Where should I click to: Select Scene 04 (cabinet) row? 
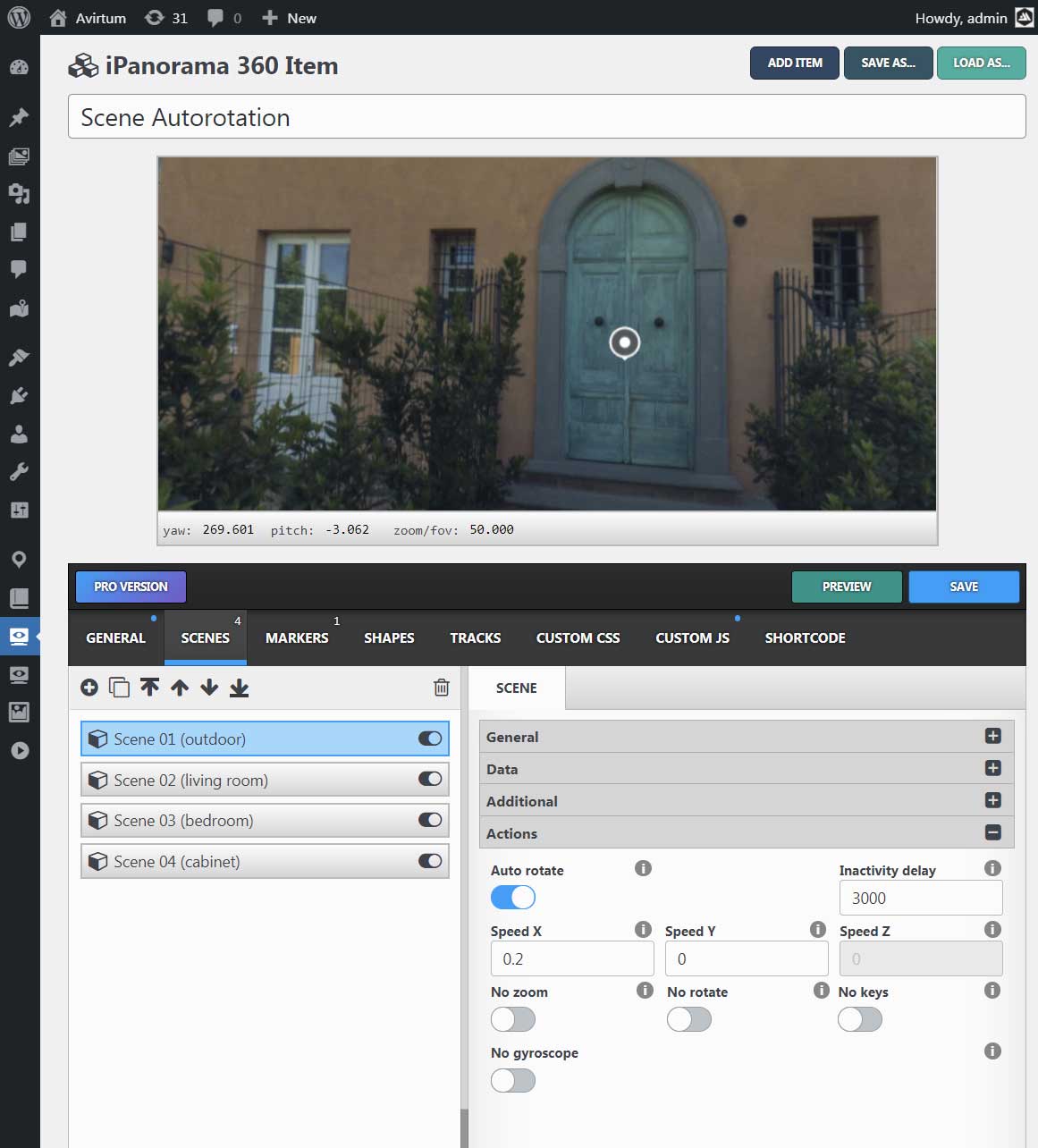(x=265, y=862)
